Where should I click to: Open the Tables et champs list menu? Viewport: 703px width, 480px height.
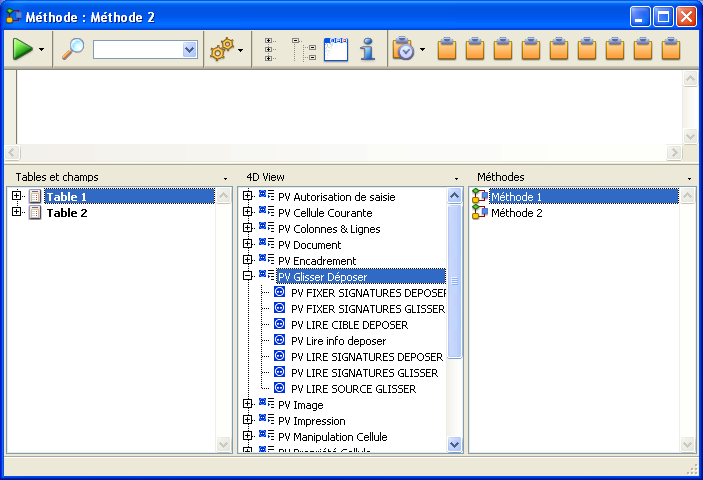[224, 178]
